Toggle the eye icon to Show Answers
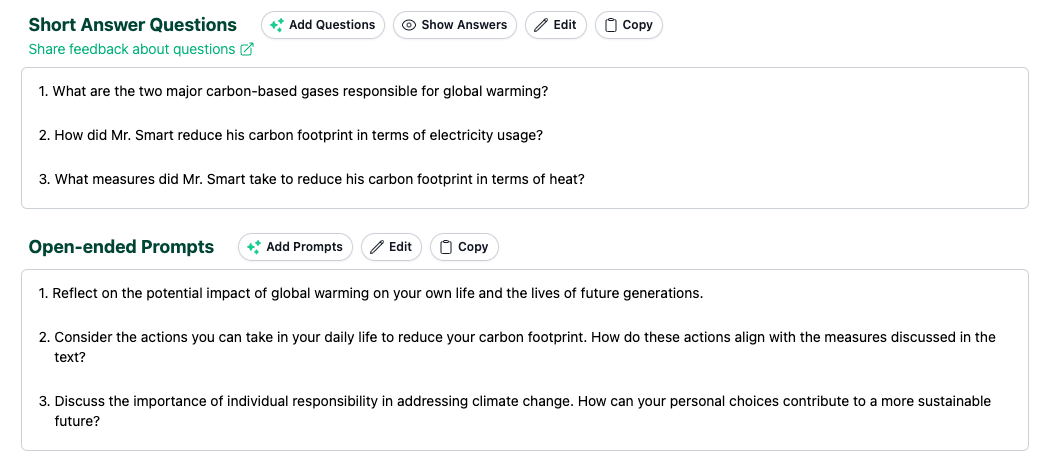The width and height of the screenshot is (1050, 468). 408,25
